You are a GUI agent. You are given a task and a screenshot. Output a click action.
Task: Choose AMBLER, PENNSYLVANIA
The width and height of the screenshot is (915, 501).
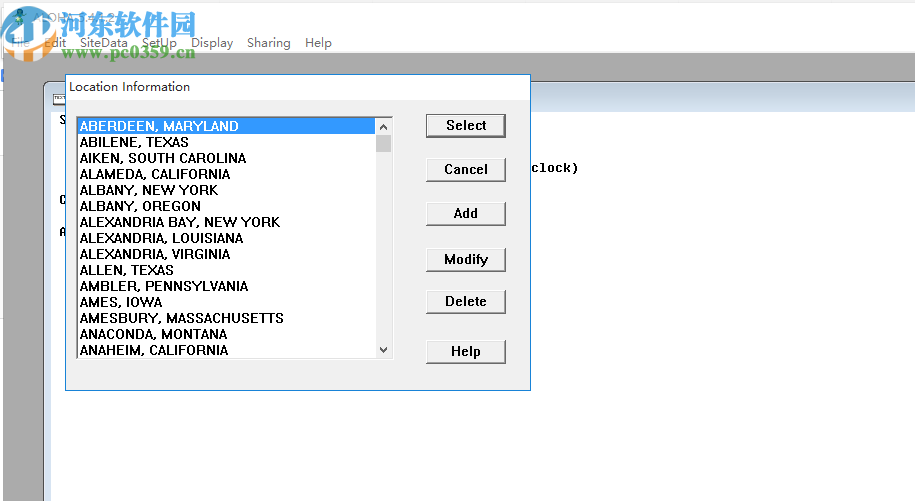226,286
